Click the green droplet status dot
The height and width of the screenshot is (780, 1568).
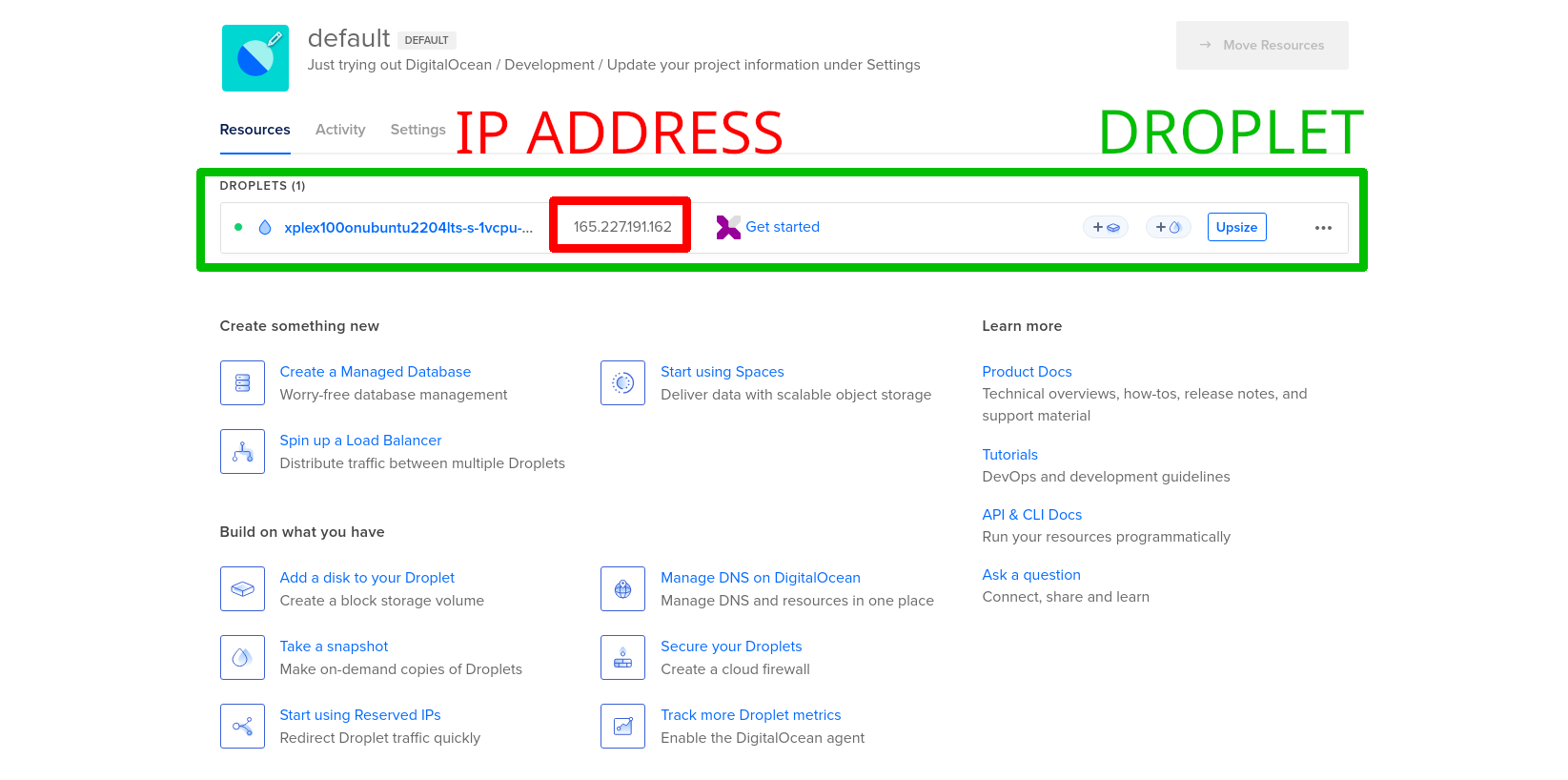[238, 227]
